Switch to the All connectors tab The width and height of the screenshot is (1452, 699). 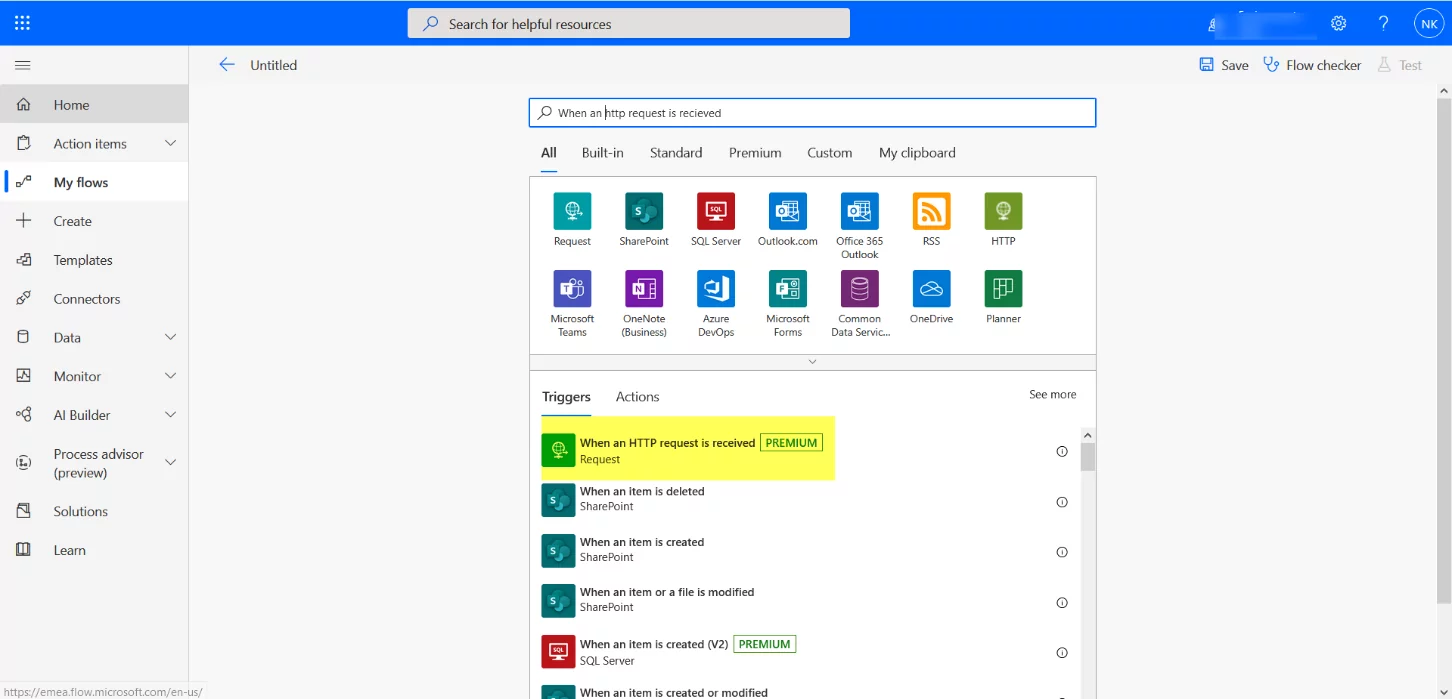point(549,153)
